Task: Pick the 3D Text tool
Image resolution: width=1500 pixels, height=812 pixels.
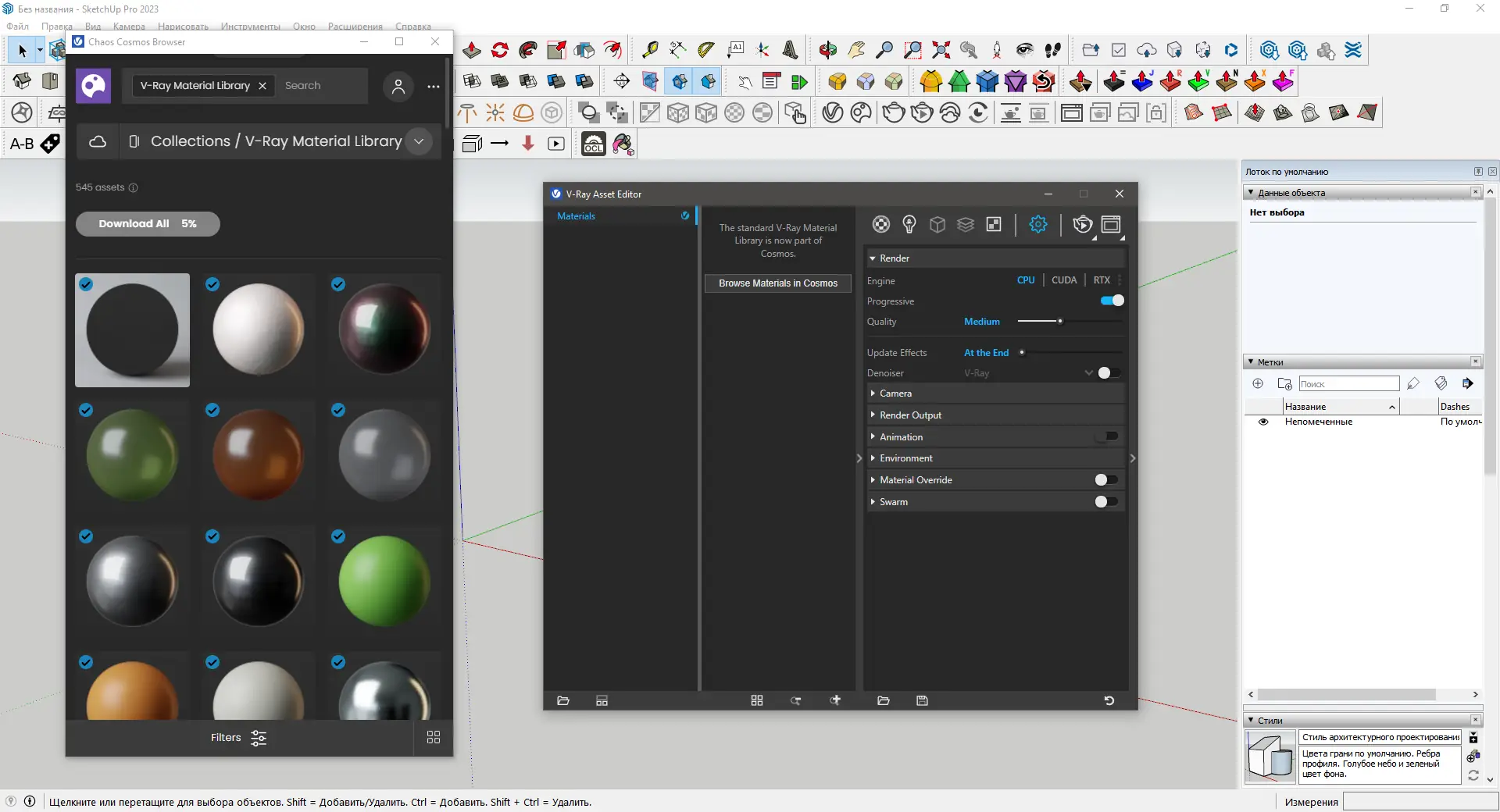Action: click(x=791, y=50)
